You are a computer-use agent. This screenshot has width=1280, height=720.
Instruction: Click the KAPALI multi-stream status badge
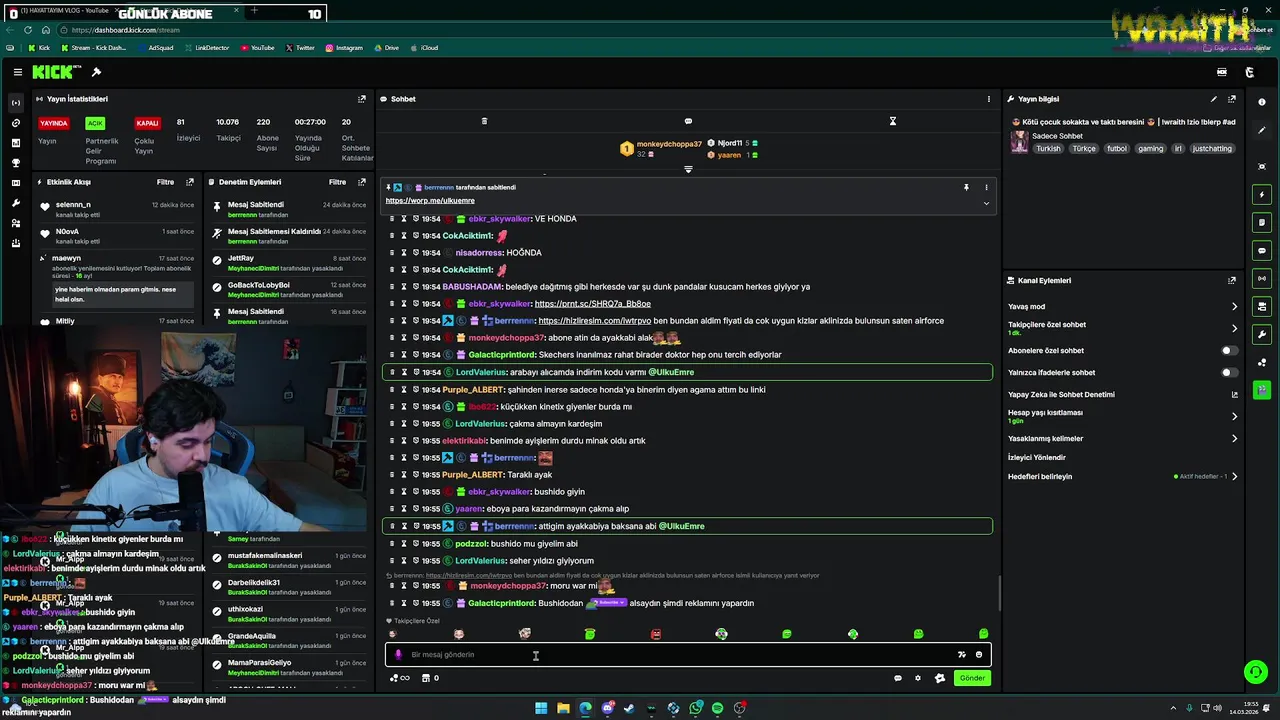click(x=148, y=123)
